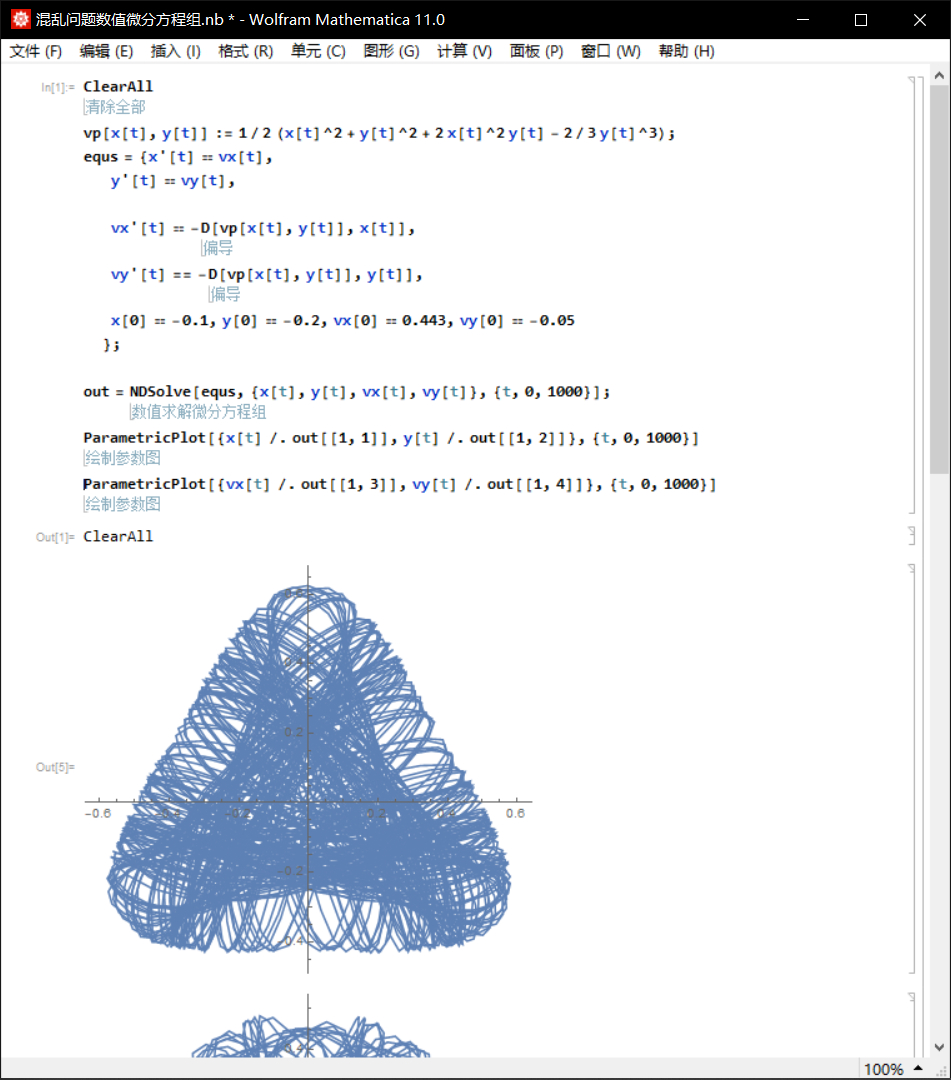Click the -0.6 label on the plot's x-axis
The height and width of the screenshot is (1080, 951).
(x=98, y=813)
